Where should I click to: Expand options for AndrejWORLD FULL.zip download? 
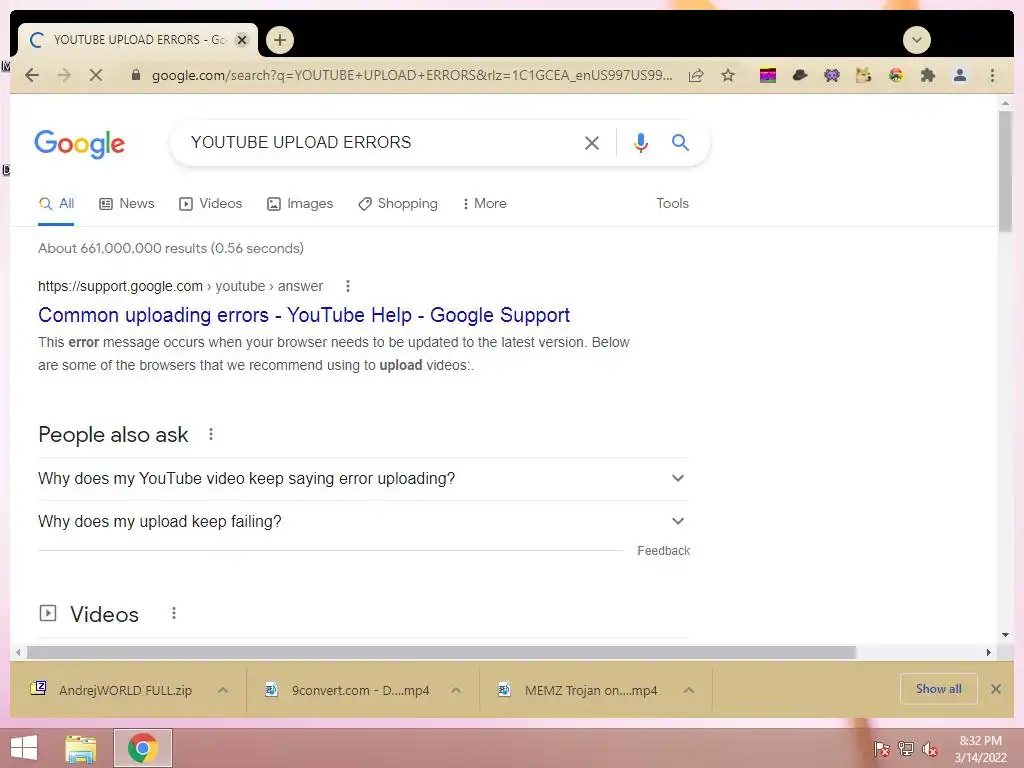(223, 690)
